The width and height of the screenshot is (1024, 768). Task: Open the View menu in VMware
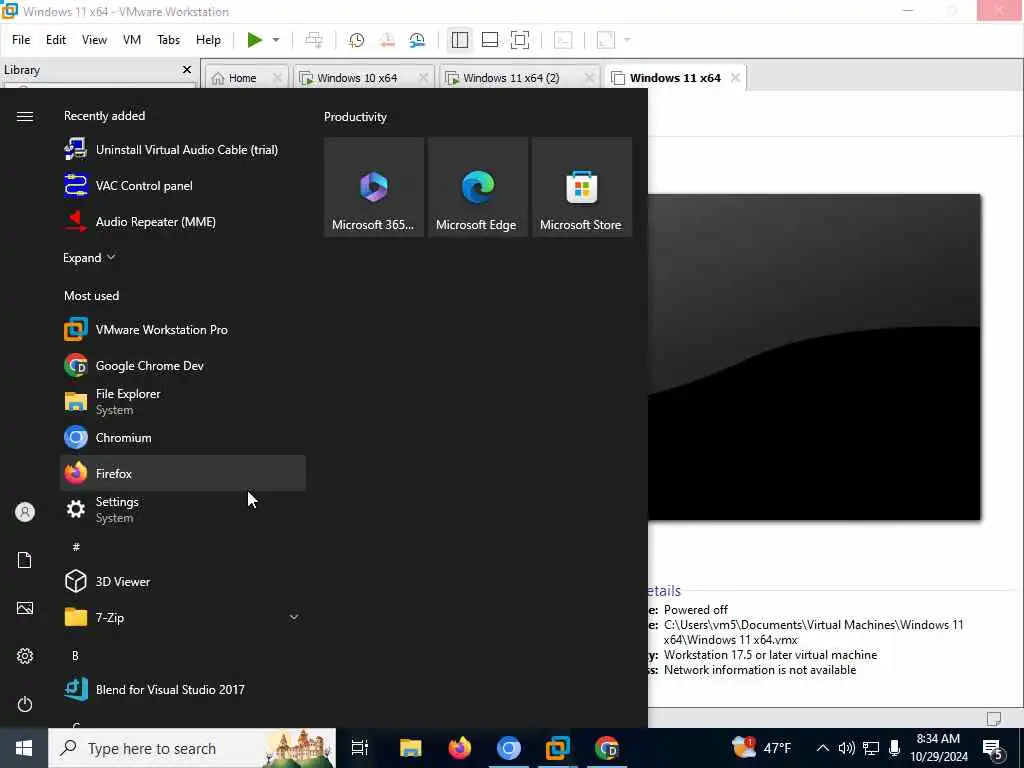tap(94, 40)
